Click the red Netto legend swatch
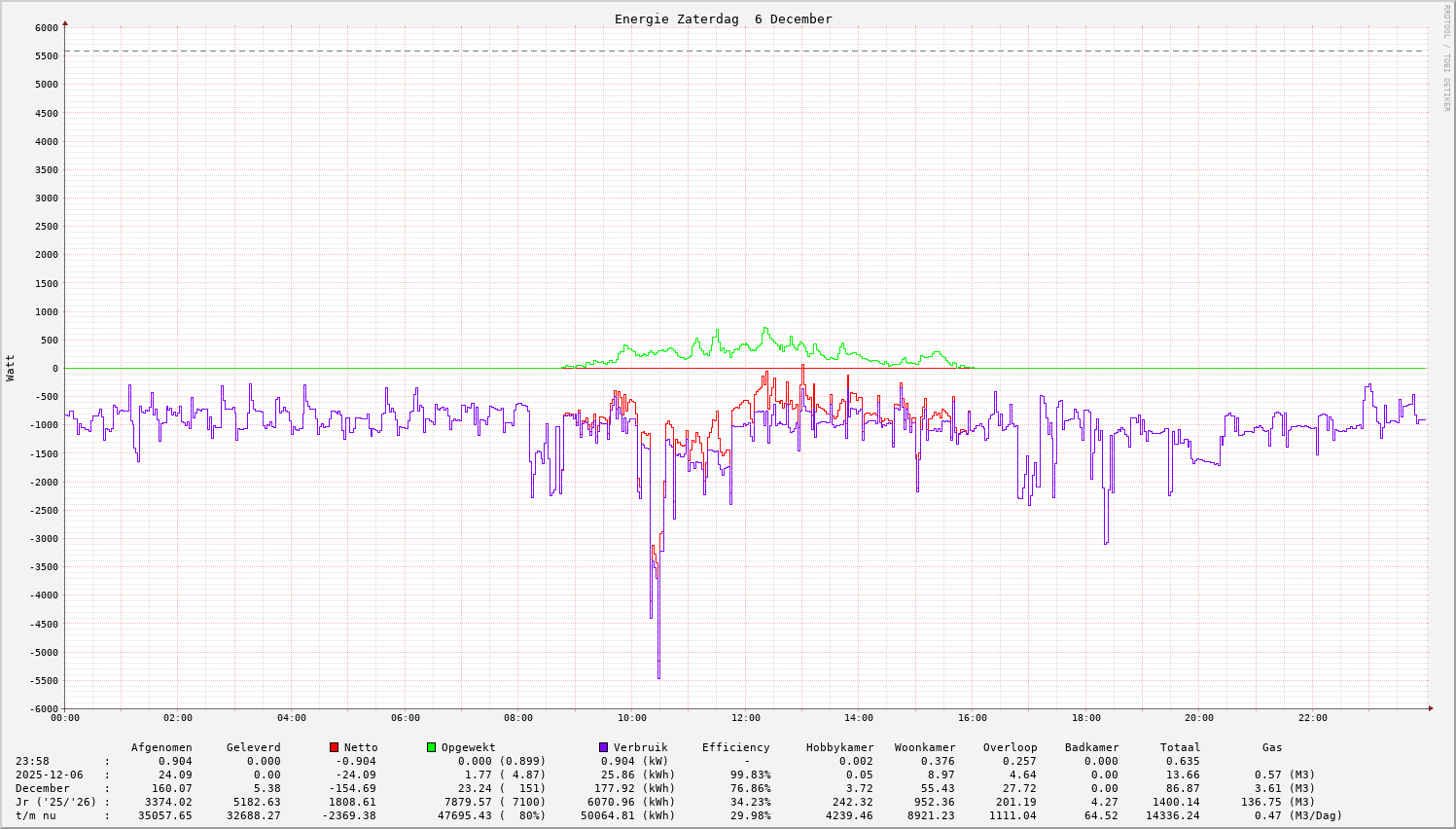The width and height of the screenshot is (1456, 829). (335, 747)
